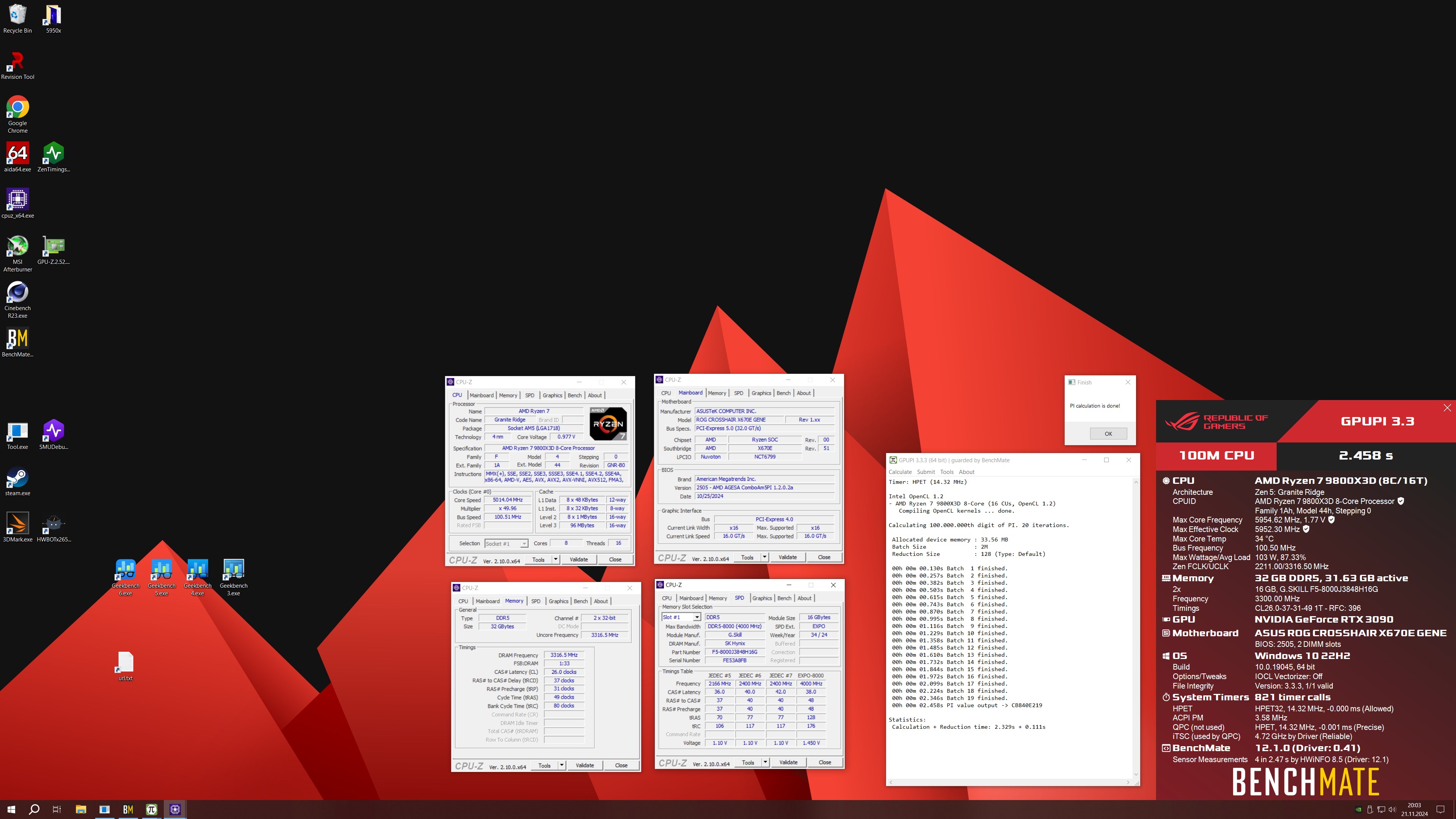Viewport: 1456px width, 819px height.
Task: Click Validate in the CPU-Z SPD window
Action: click(x=788, y=763)
